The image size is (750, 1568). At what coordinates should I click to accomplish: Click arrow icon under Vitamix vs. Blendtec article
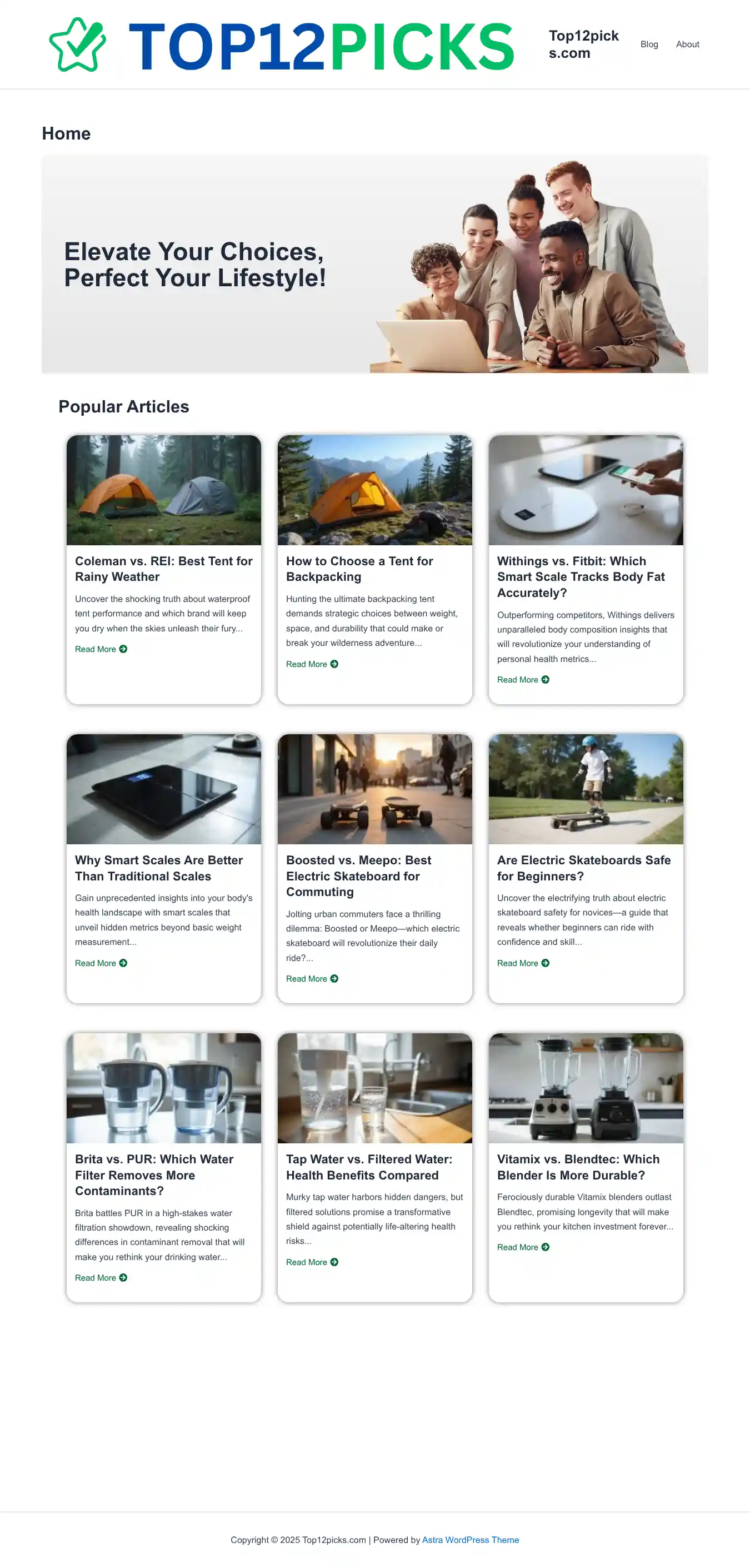545,1247
